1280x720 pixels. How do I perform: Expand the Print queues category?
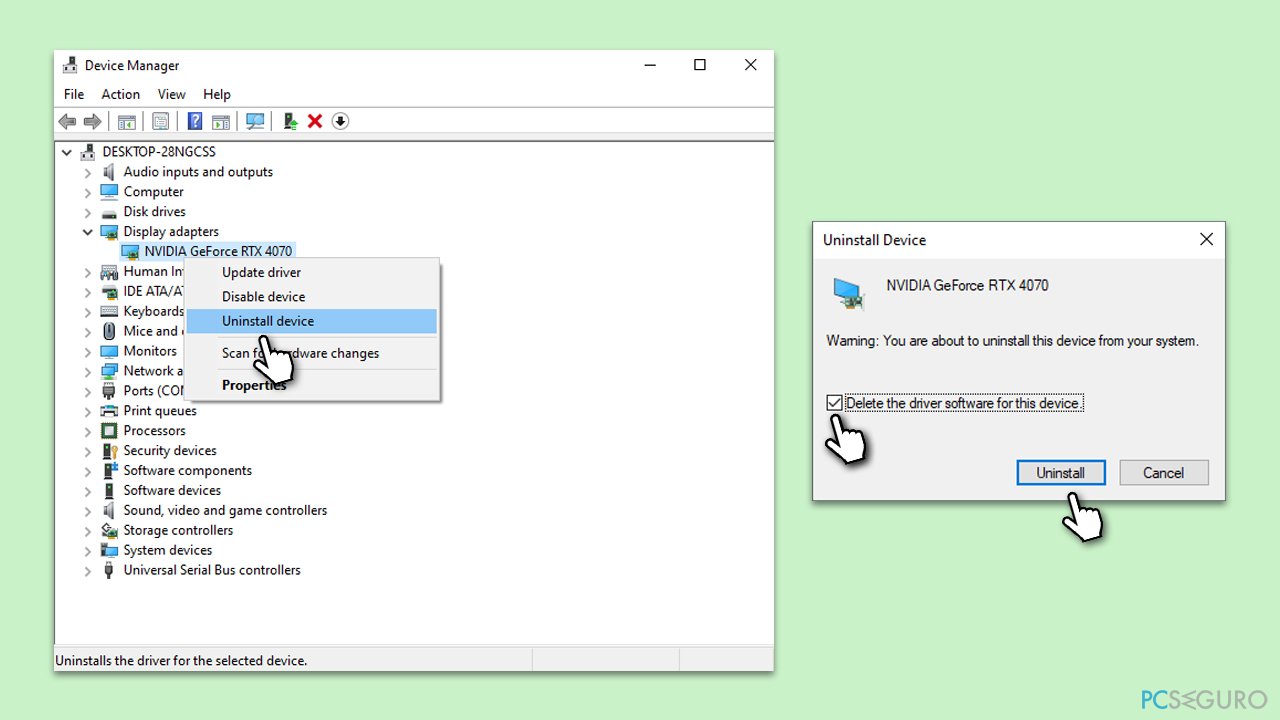click(88, 412)
